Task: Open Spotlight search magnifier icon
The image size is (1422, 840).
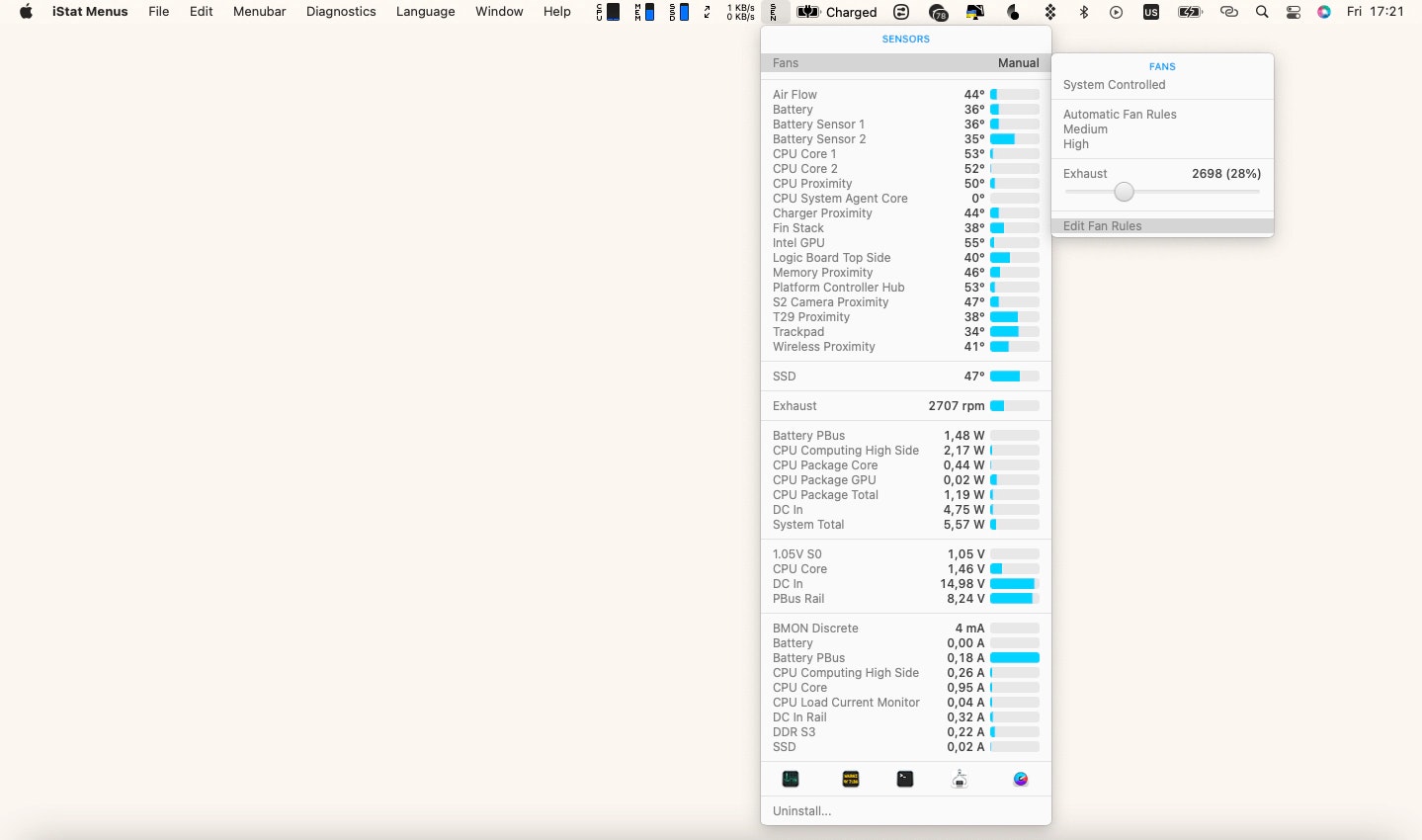Action: coord(1262,12)
